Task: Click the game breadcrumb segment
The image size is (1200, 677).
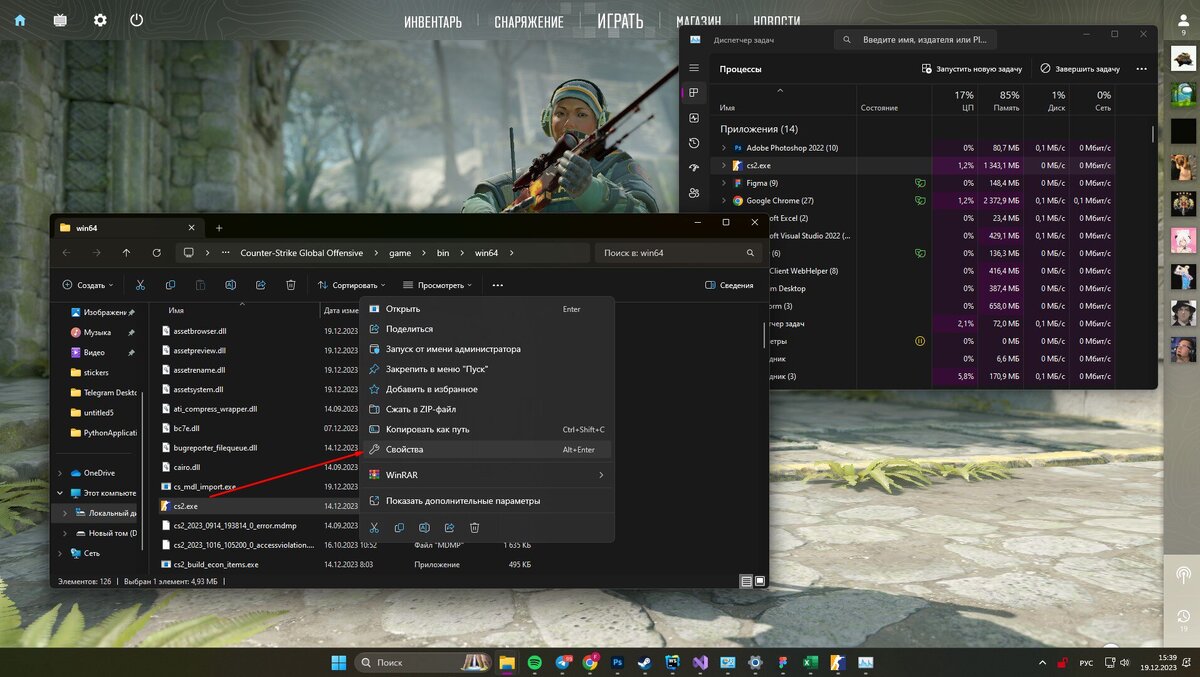Action: (x=400, y=253)
